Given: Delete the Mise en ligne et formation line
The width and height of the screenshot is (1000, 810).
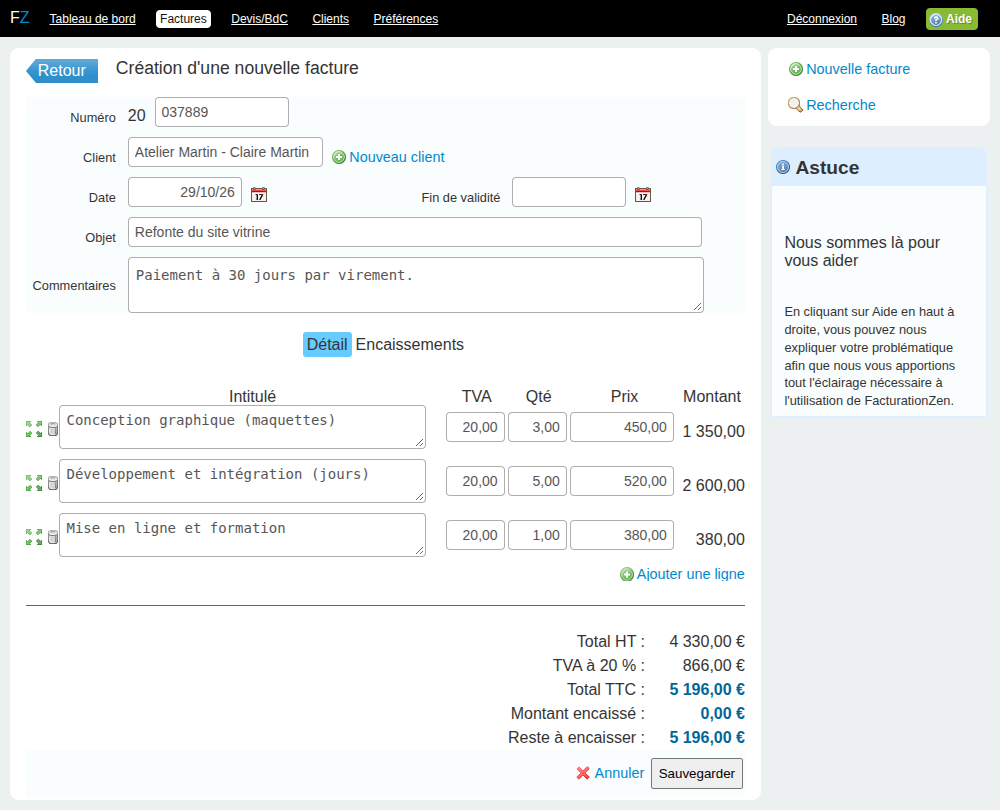Looking at the screenshot, I should [x=53, y=537].
